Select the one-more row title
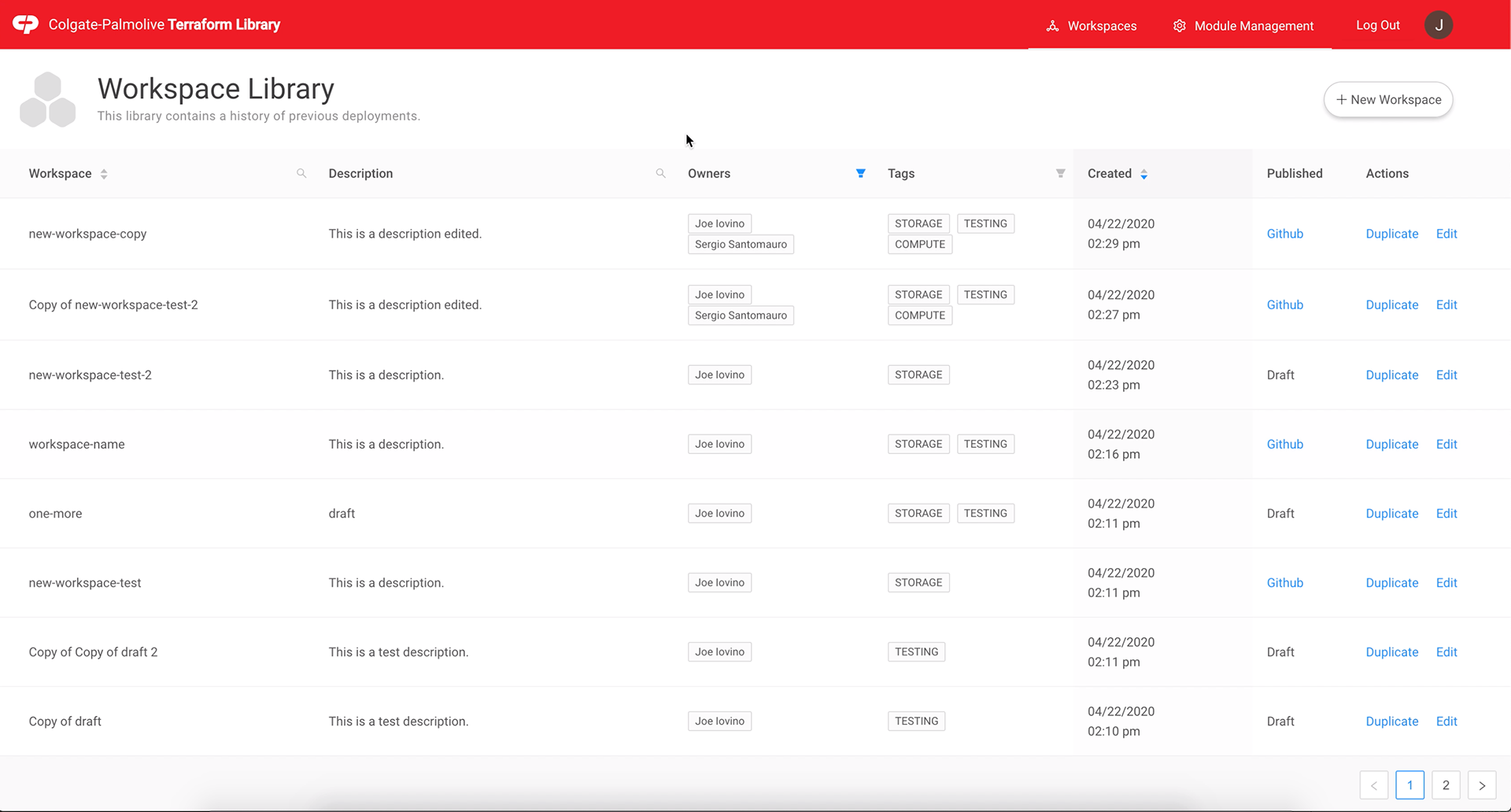Viewport: 1511px width, 812px height. pyautogui.click(x=55, y=514)
